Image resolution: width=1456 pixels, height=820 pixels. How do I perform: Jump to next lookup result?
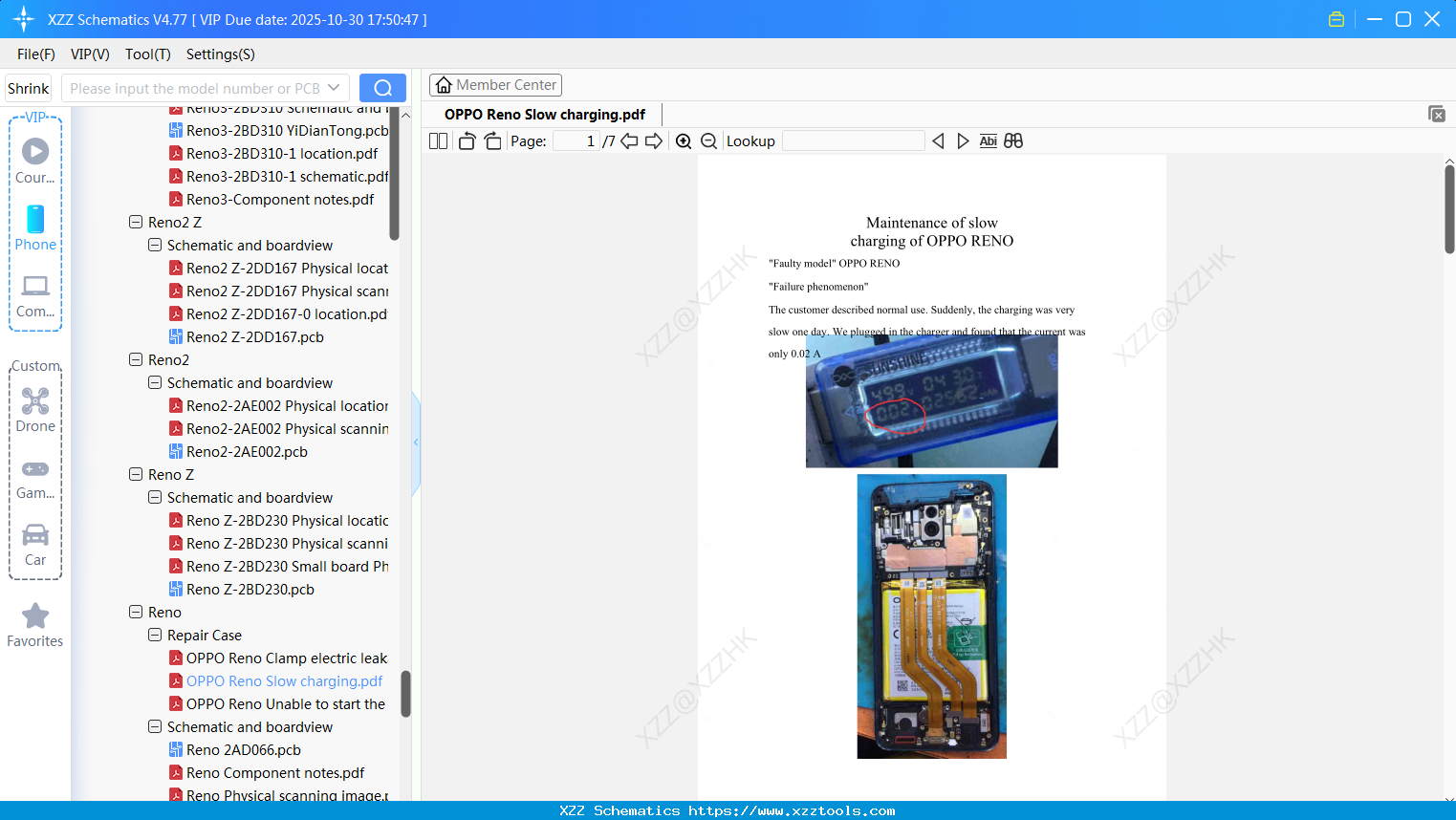pos(963,141)
